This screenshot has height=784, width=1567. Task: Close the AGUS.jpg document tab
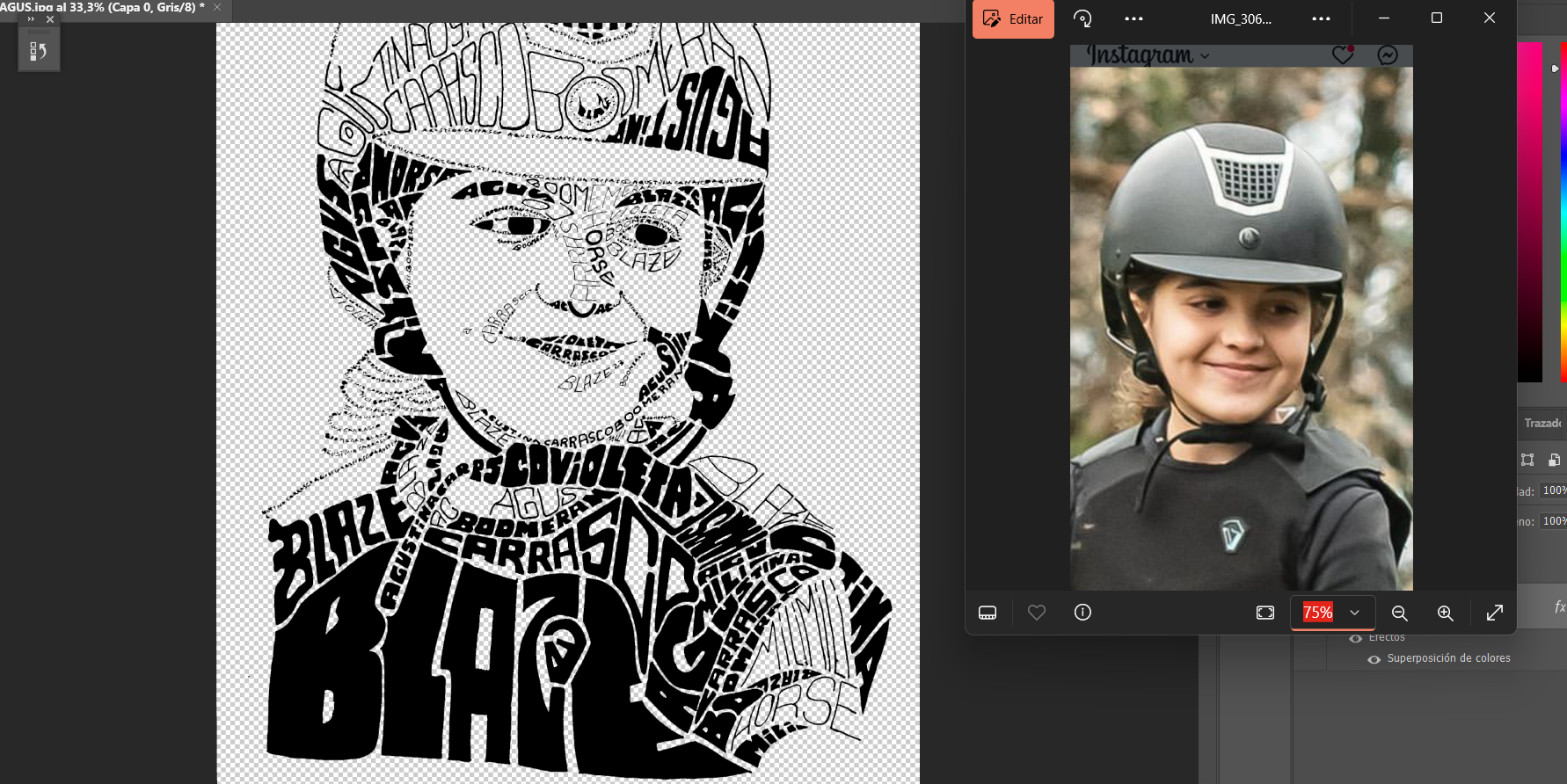(217, 7)
